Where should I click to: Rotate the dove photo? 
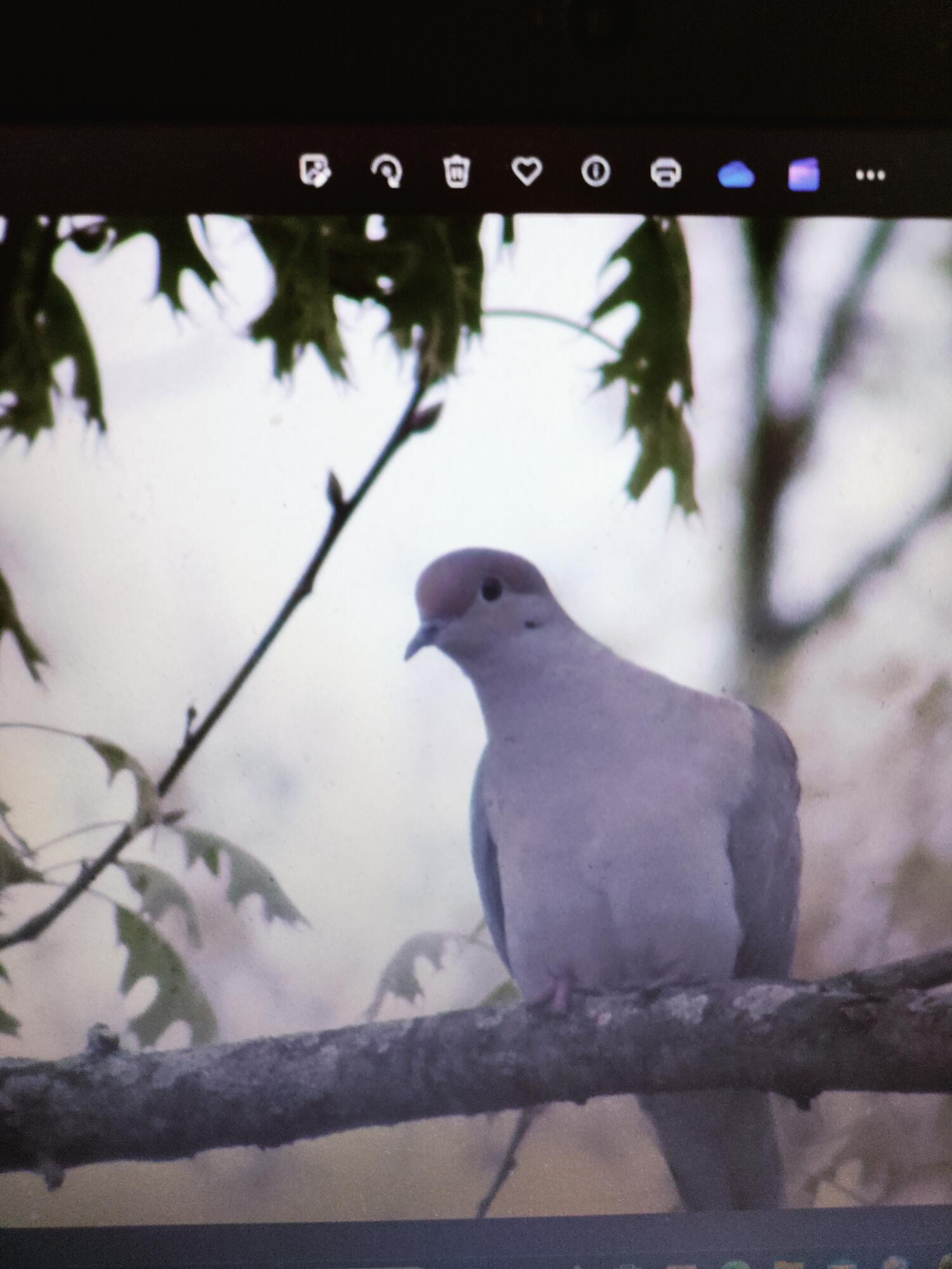[x=386, y=171]
